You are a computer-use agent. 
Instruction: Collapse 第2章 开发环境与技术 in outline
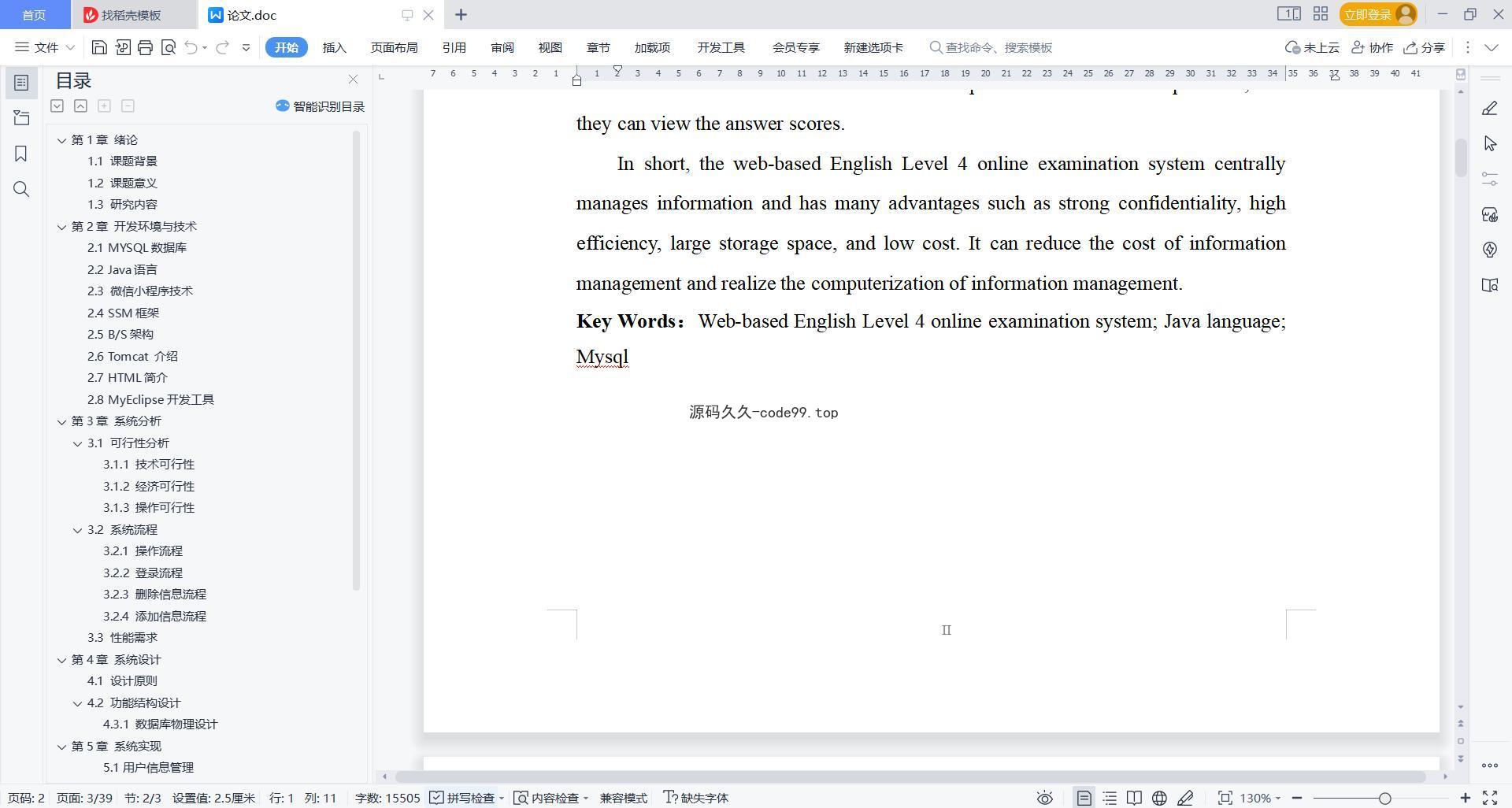pos(61,227)
